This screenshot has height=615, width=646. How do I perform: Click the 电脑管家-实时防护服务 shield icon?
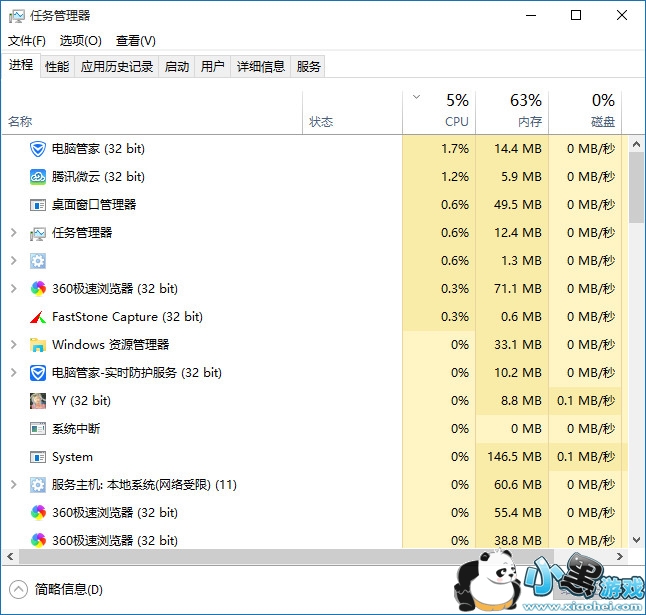(x=38, y=373)
